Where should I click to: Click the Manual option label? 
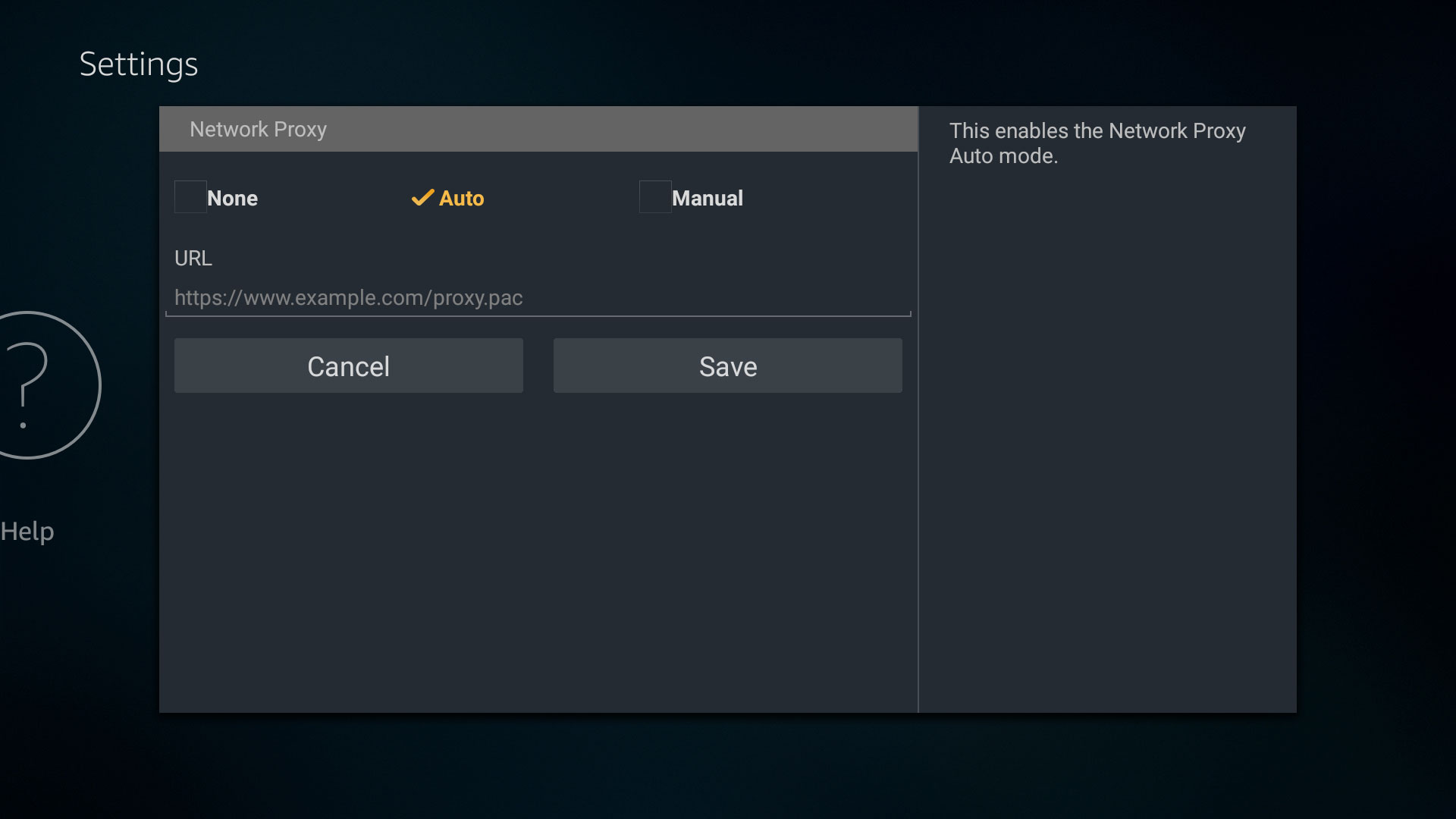click(707, 199)
